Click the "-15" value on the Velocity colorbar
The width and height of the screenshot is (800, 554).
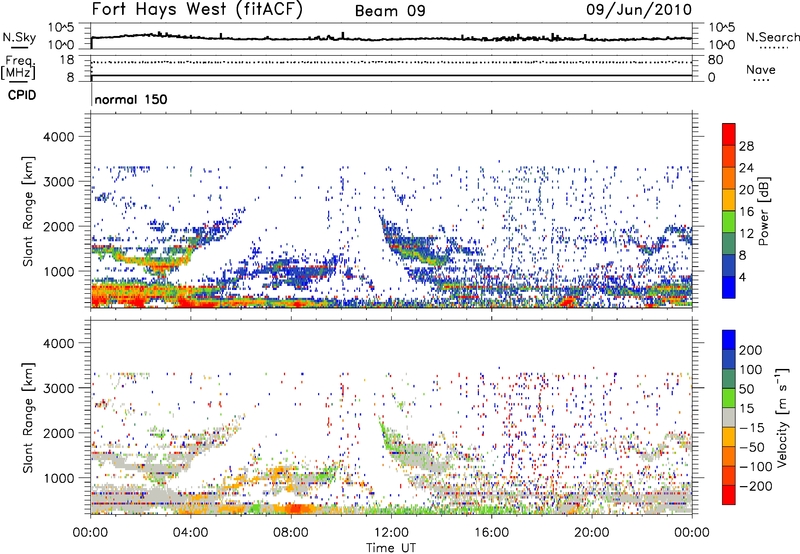tap(752, 428)
